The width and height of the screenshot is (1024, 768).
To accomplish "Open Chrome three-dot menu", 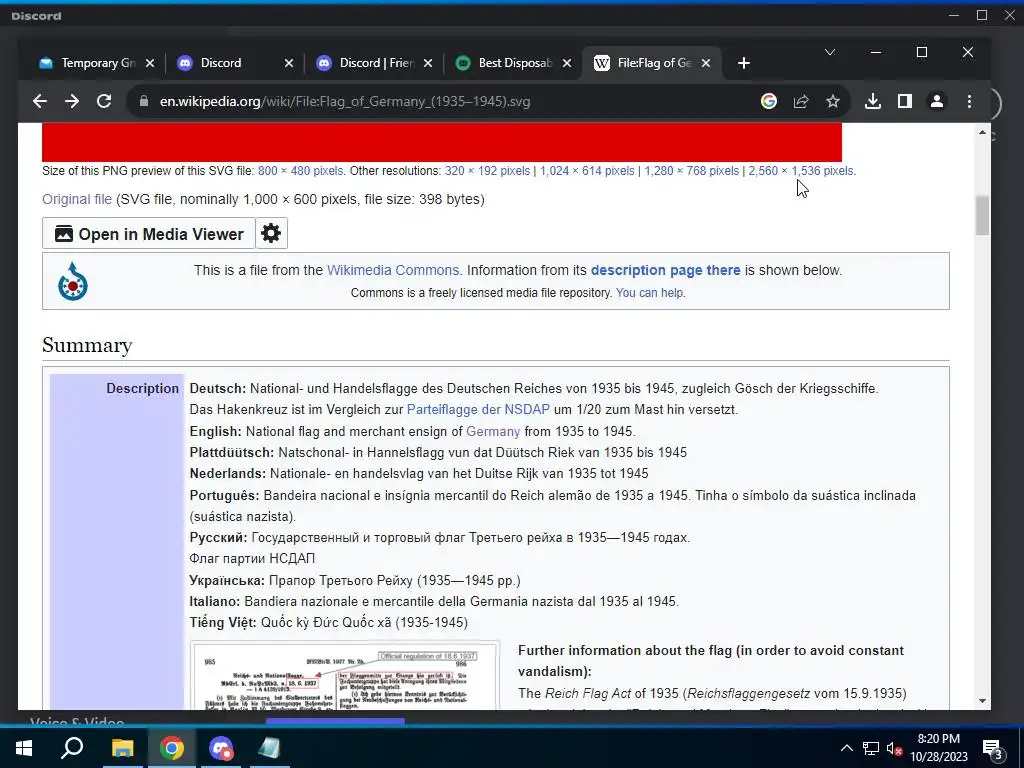I will click(969, 101).
